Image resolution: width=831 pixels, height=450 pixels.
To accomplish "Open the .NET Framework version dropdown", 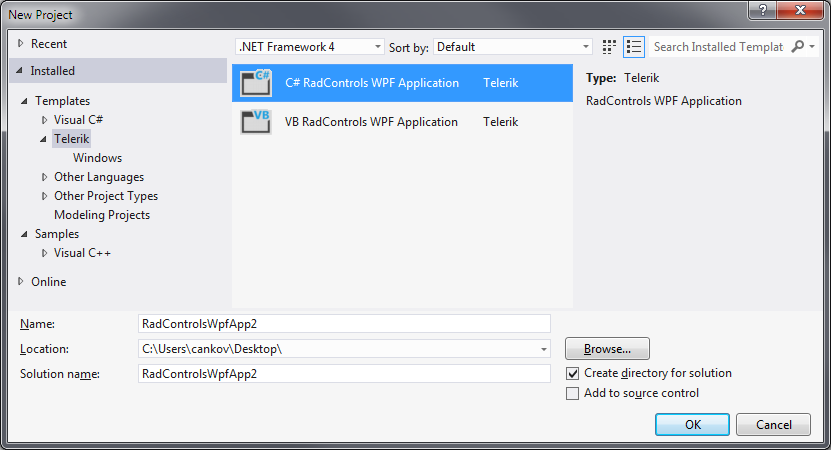I will click(378, 47).
